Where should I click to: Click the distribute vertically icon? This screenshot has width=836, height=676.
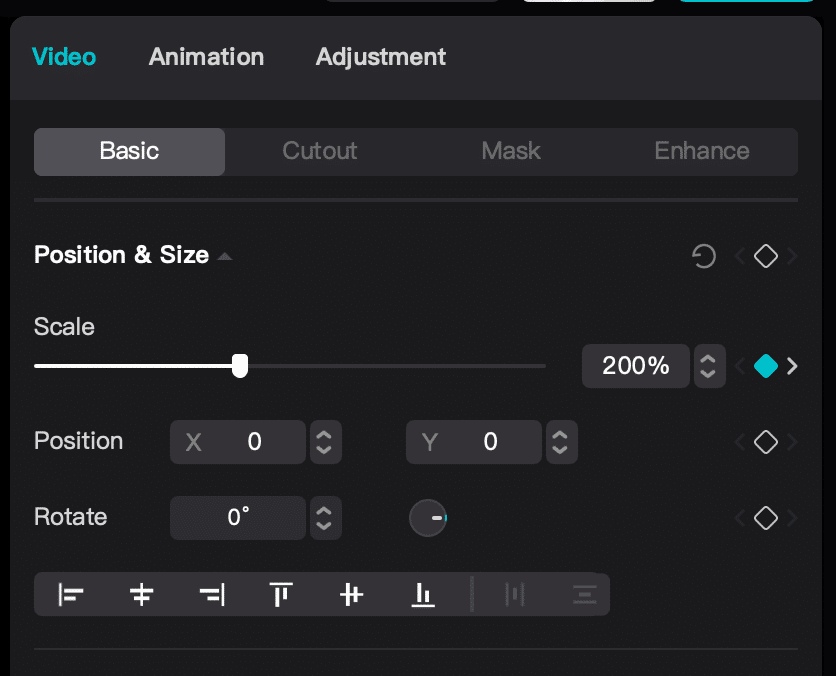[x=585, y=594]
